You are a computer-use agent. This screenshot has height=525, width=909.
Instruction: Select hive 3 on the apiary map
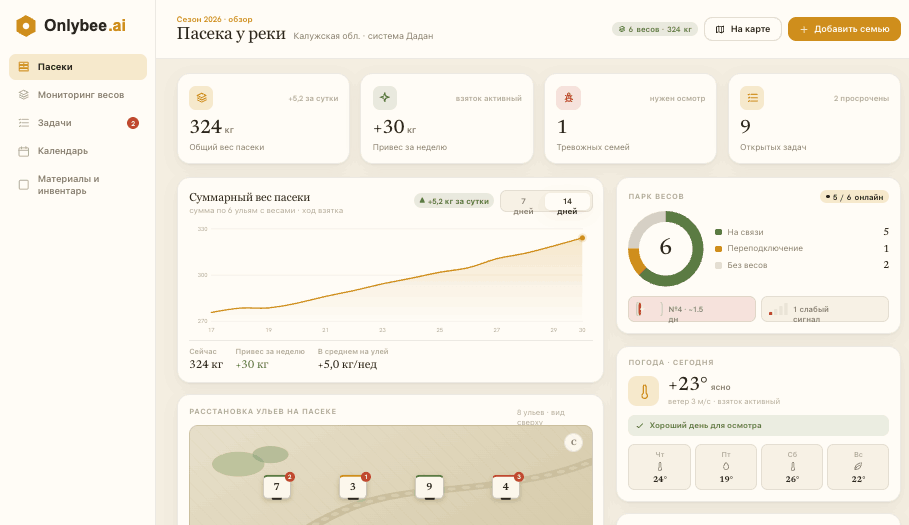coord(352,487)
